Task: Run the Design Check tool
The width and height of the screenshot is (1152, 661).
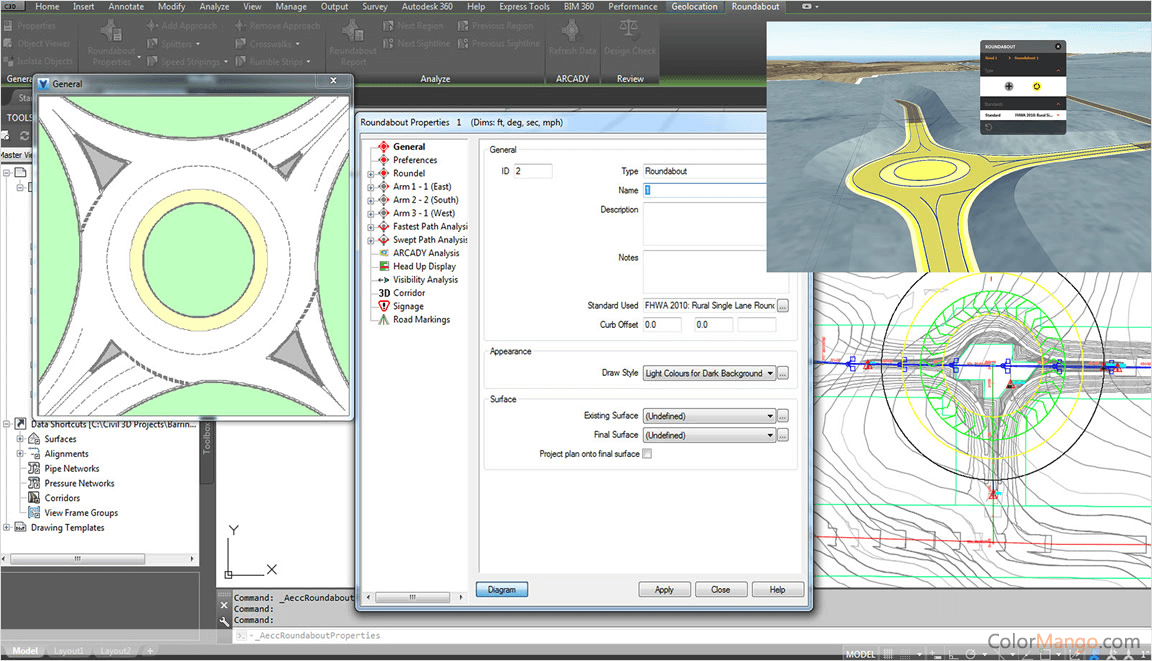Action: [630, 37]
